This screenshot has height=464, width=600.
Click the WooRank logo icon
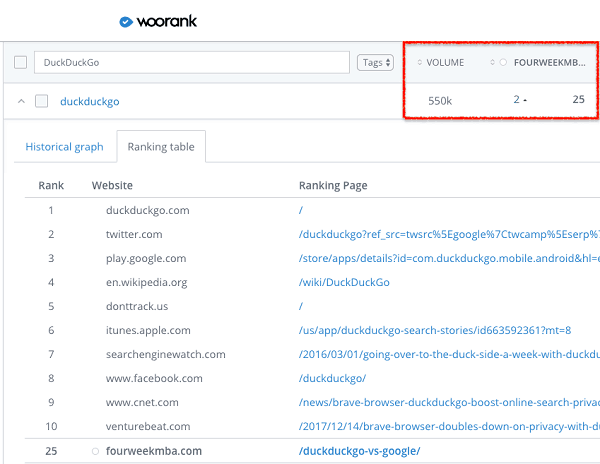125,21
